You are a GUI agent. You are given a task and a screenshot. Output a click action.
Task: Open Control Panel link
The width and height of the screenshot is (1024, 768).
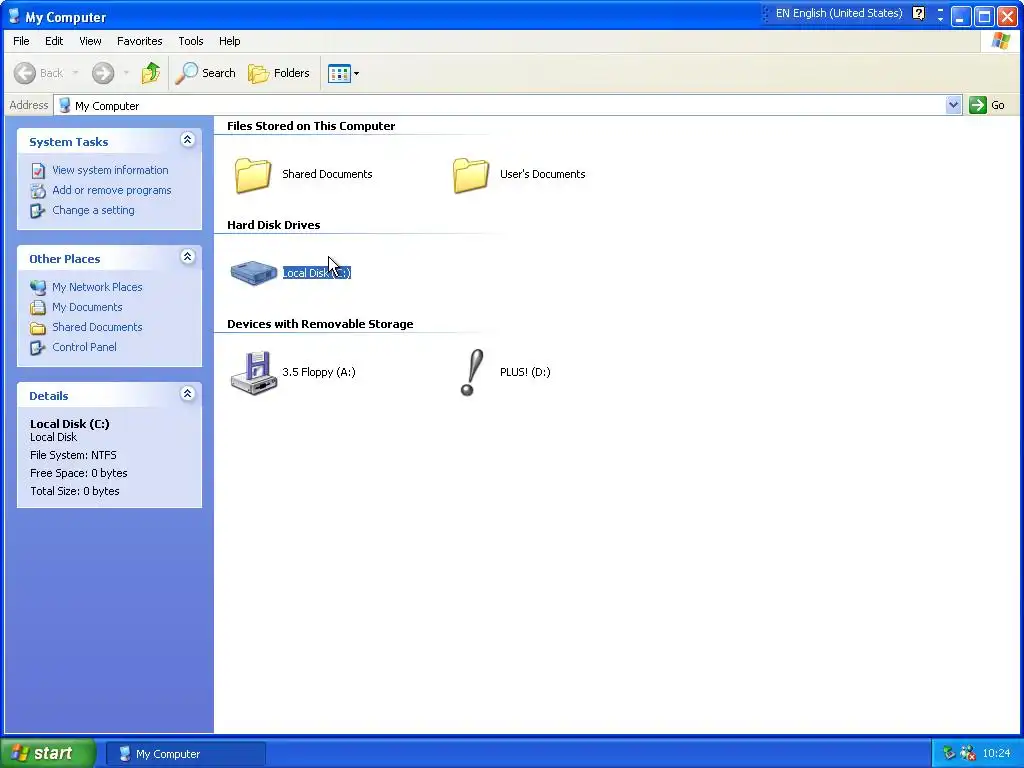(x=84, y=347)
